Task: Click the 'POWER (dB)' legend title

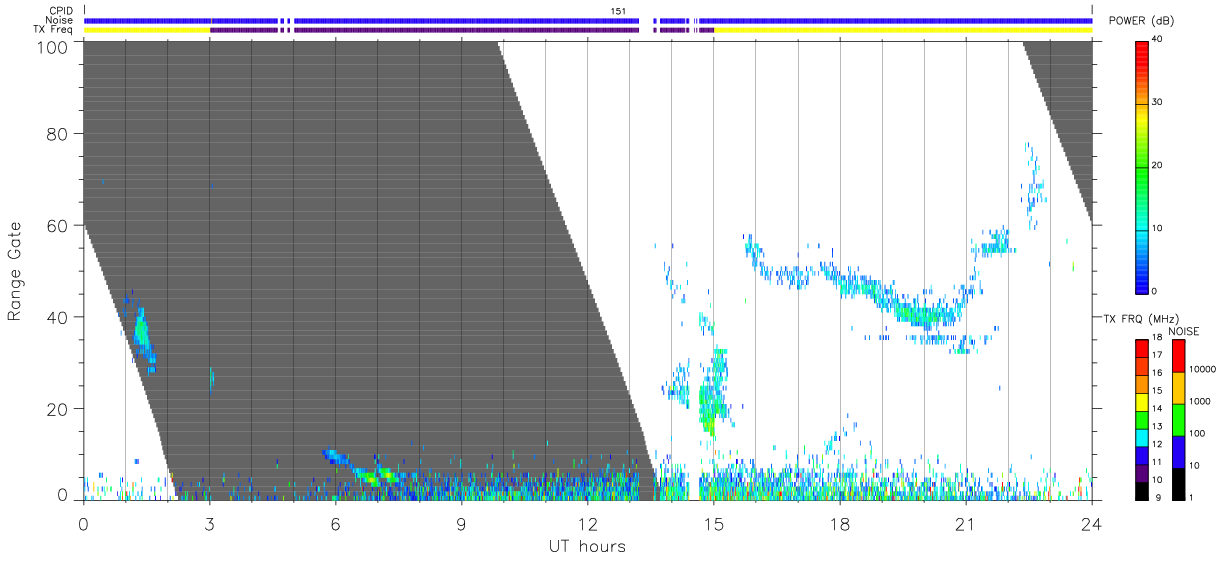Action: coord(1142,21)
